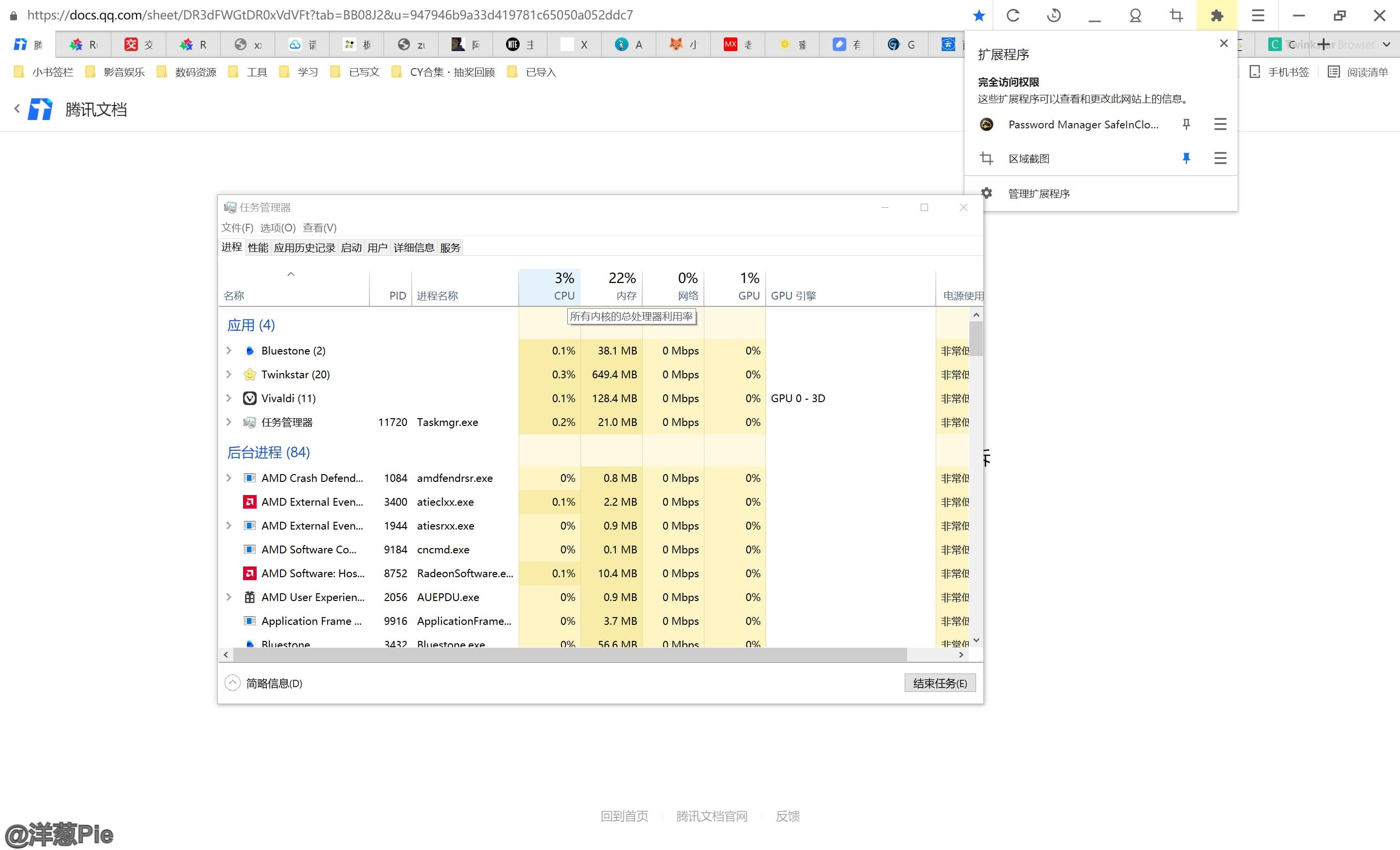Open more options menu for 区域截图 extension
Image resolution: width=1400 pixels, height=850 pixels.
1220,158
